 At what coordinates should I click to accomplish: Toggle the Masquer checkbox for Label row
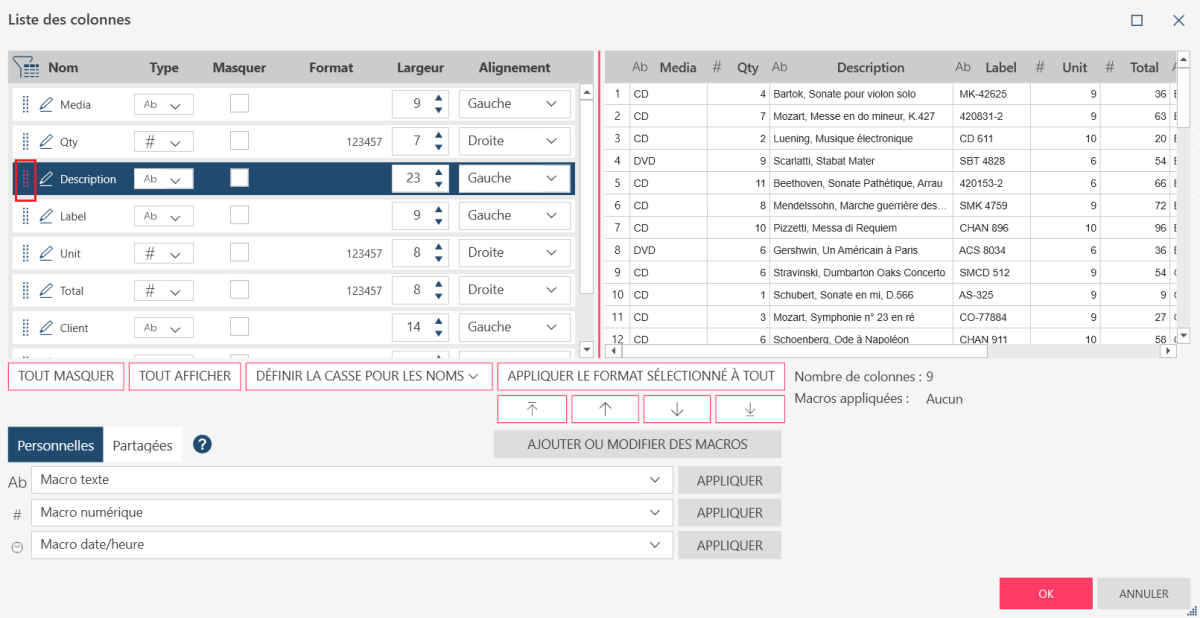pyautogui.click(x=239, y=215)
